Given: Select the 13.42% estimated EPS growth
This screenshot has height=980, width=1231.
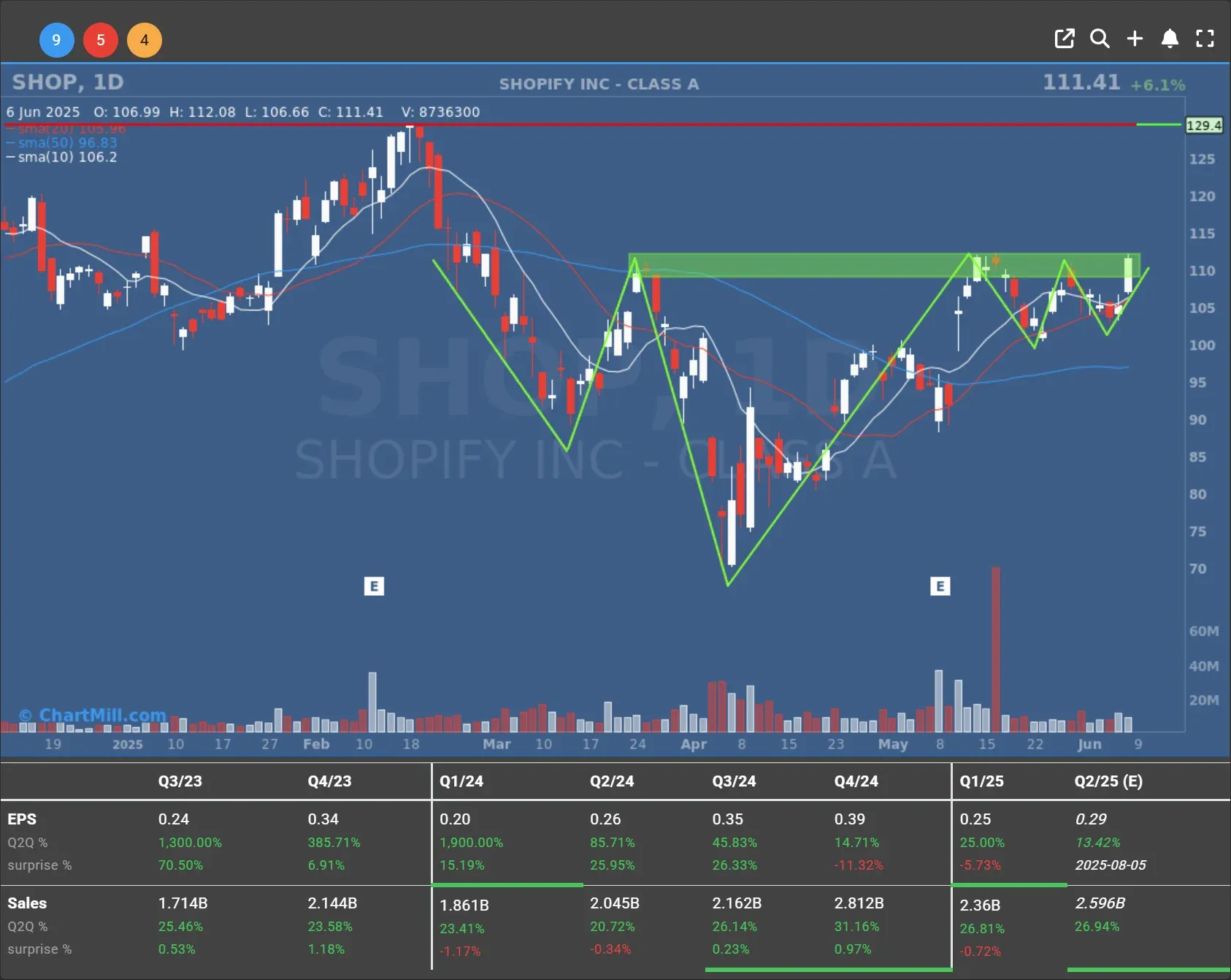Looking at the screenshot, I should point(1097,842).
